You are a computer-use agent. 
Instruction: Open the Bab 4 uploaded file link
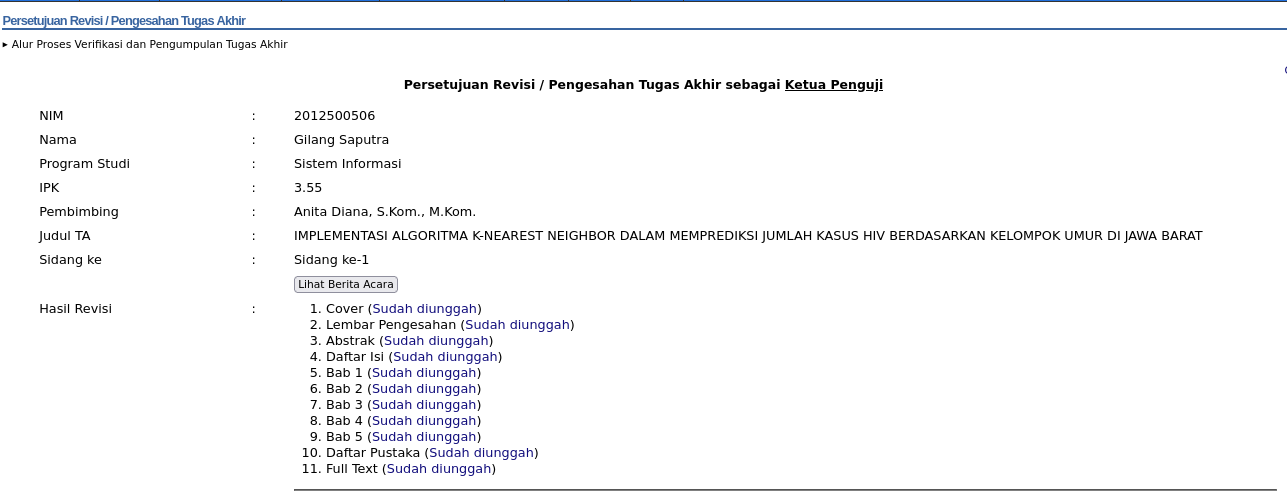point(424,421)
